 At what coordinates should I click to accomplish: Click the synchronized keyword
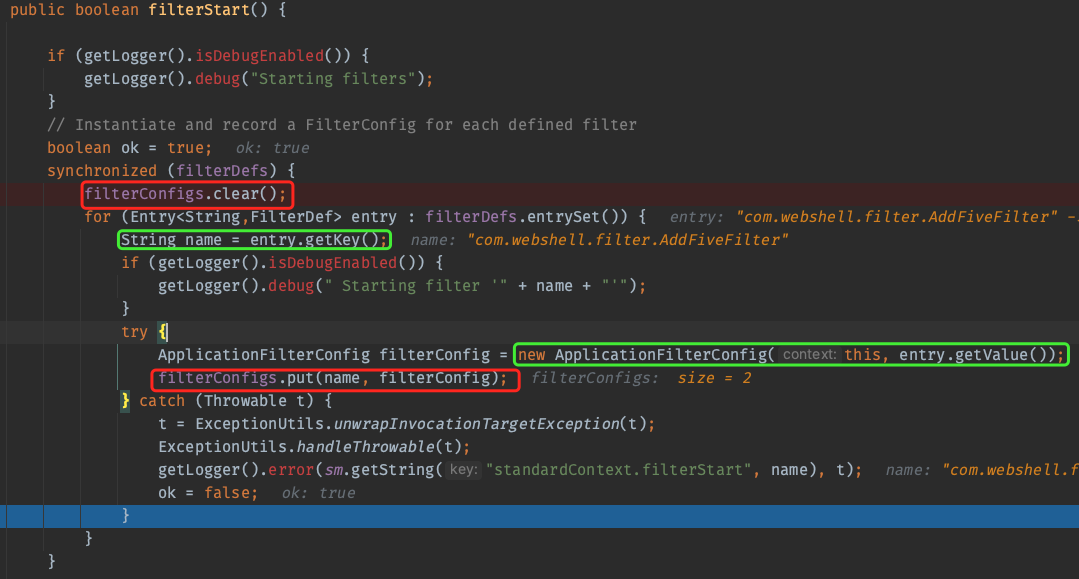tap(102, 171)
